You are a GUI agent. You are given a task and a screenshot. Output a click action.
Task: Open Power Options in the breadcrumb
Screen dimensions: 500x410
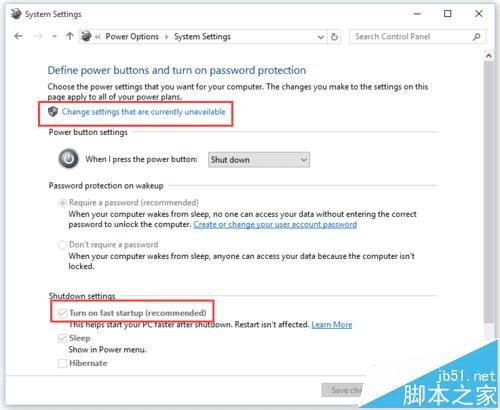[x=132, y=36]
